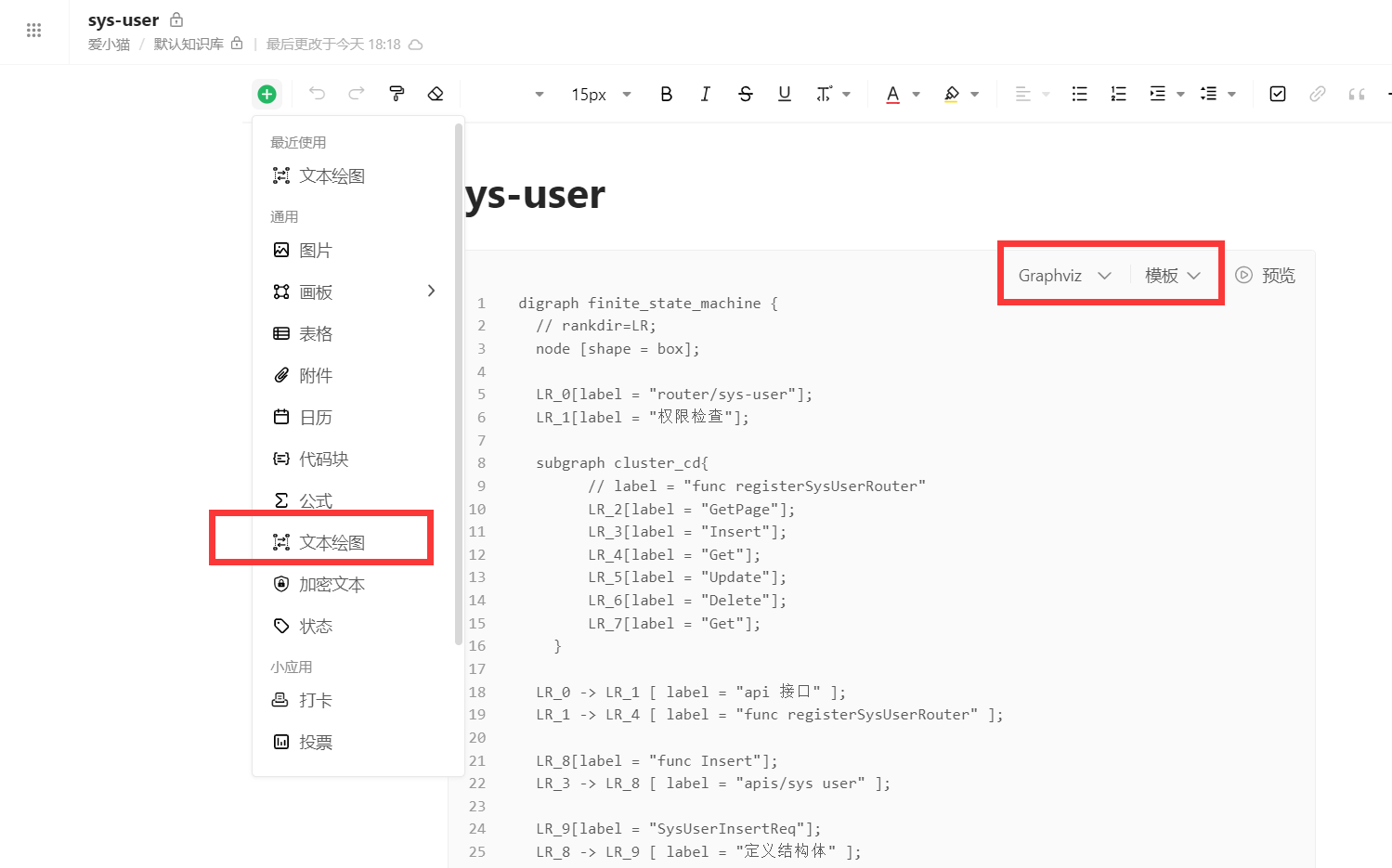Toggle italic formatting
Viewport: 1392px width, 868px height.
(x=706, y=94)
